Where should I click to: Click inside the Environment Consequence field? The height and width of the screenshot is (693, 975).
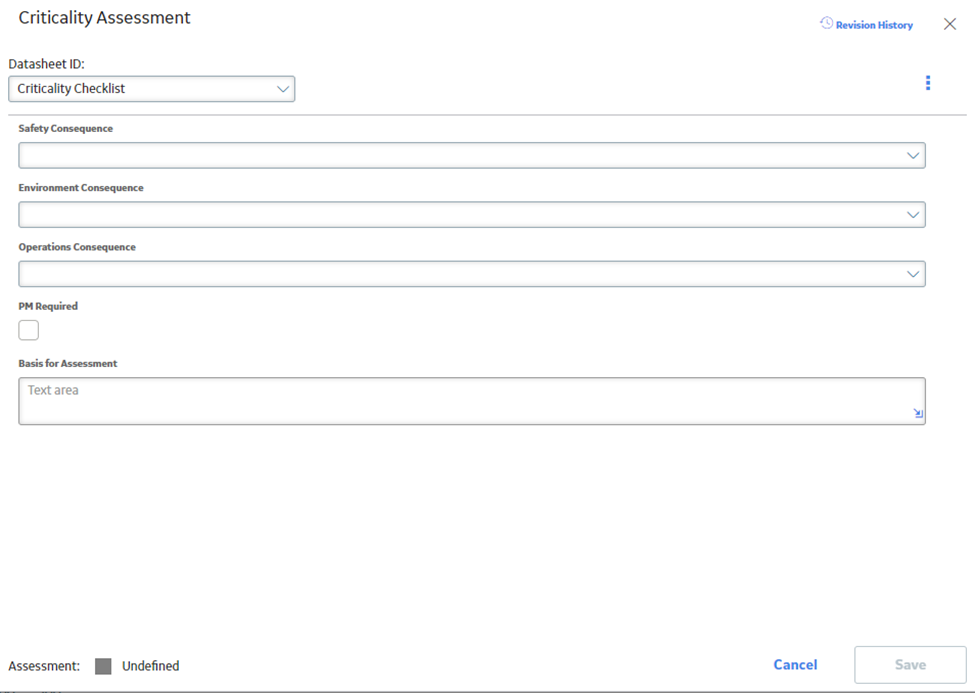click(472, 215)
